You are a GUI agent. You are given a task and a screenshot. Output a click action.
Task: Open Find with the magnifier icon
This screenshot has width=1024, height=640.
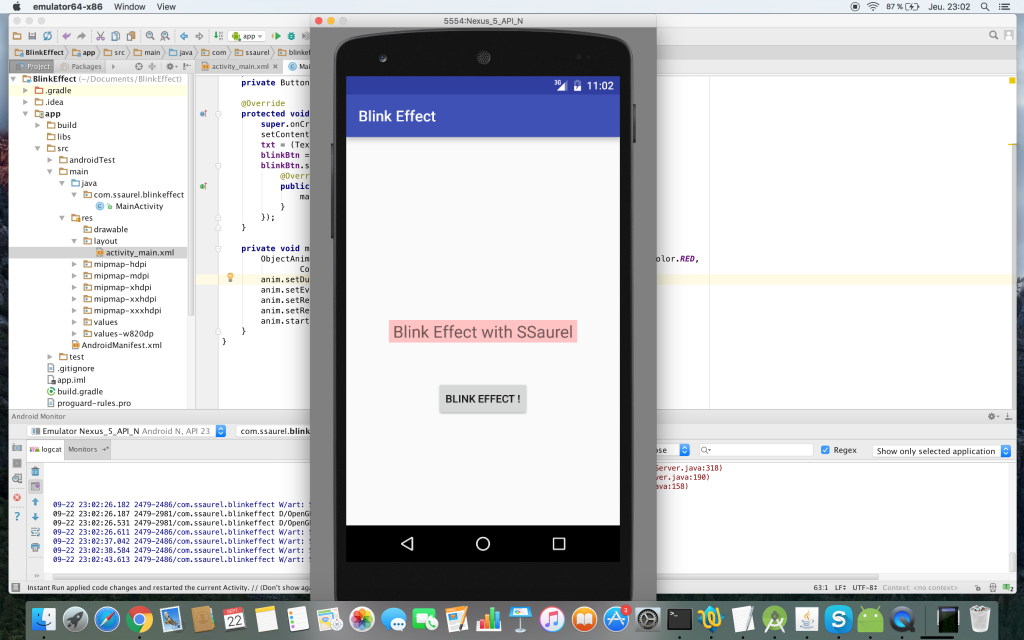150,36
